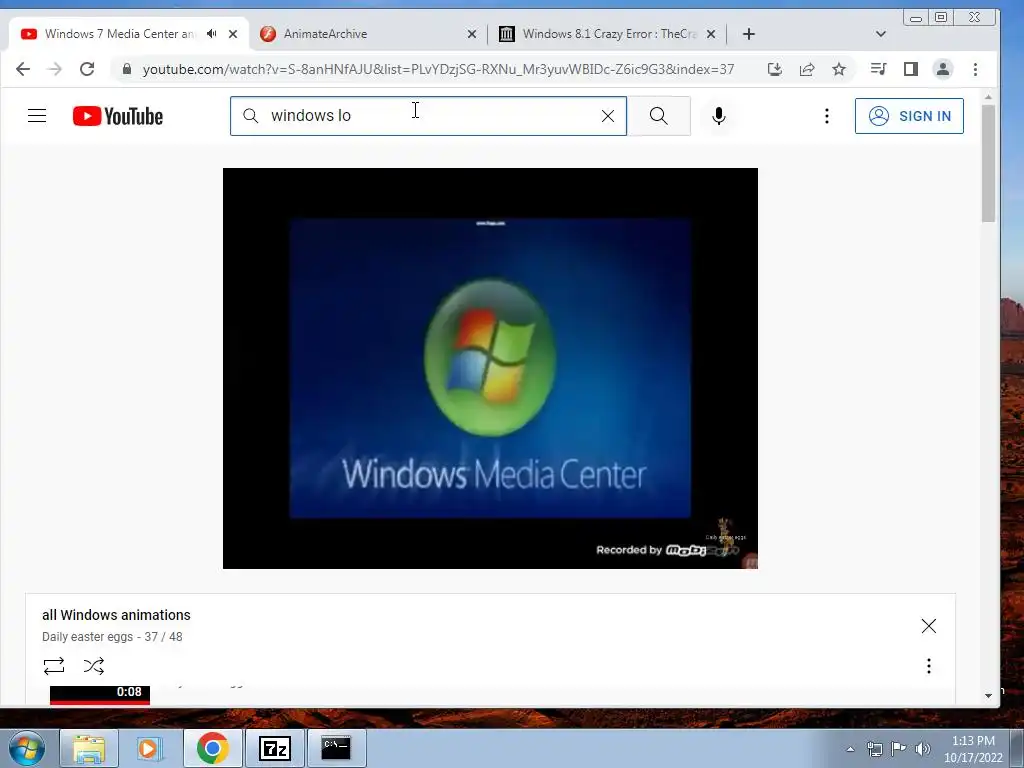1024x768 pixels.
Task: Install app icon in address bar
Action: coord(775,69)
